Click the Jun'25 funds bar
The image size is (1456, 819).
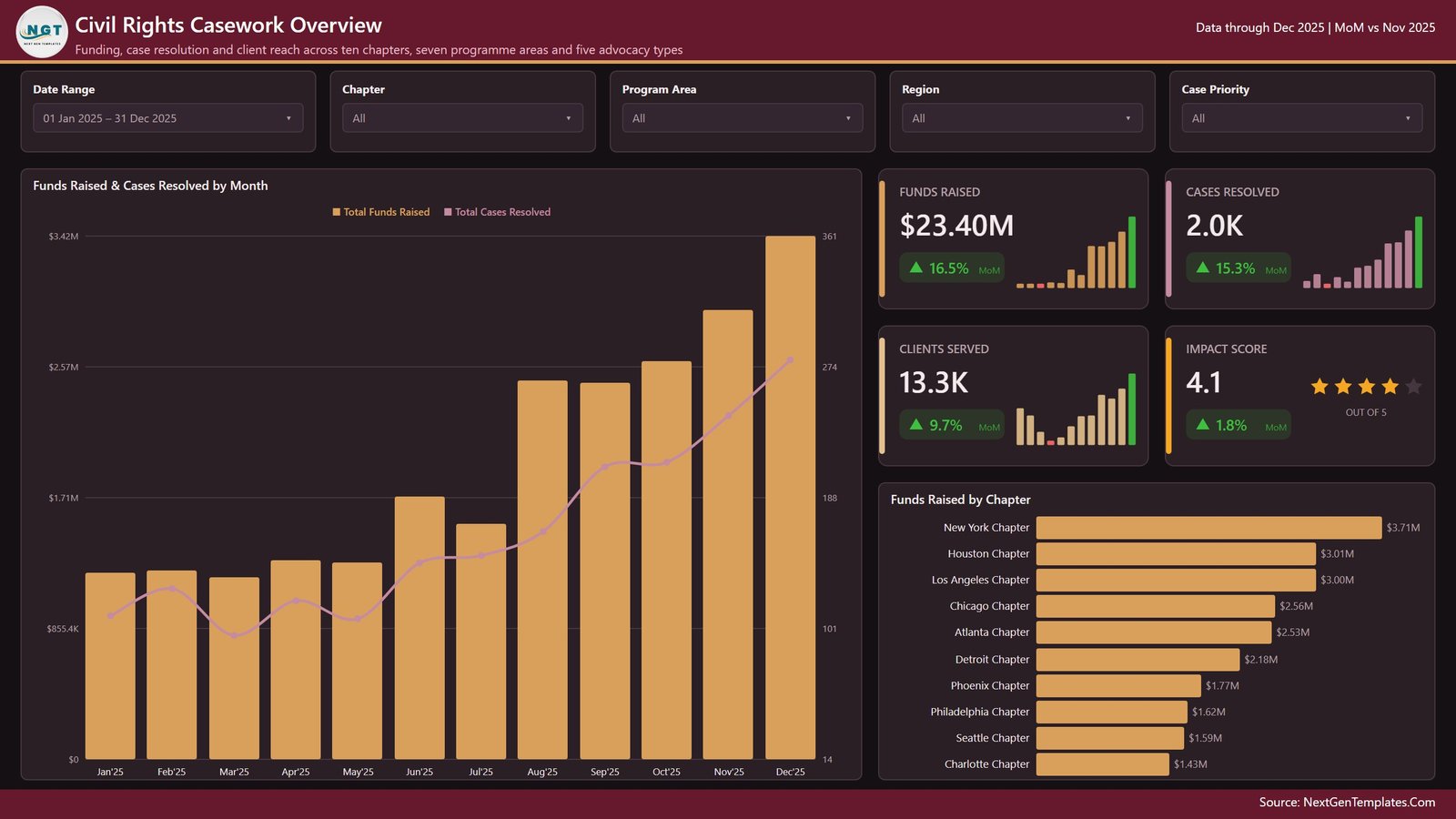[420, 628]
